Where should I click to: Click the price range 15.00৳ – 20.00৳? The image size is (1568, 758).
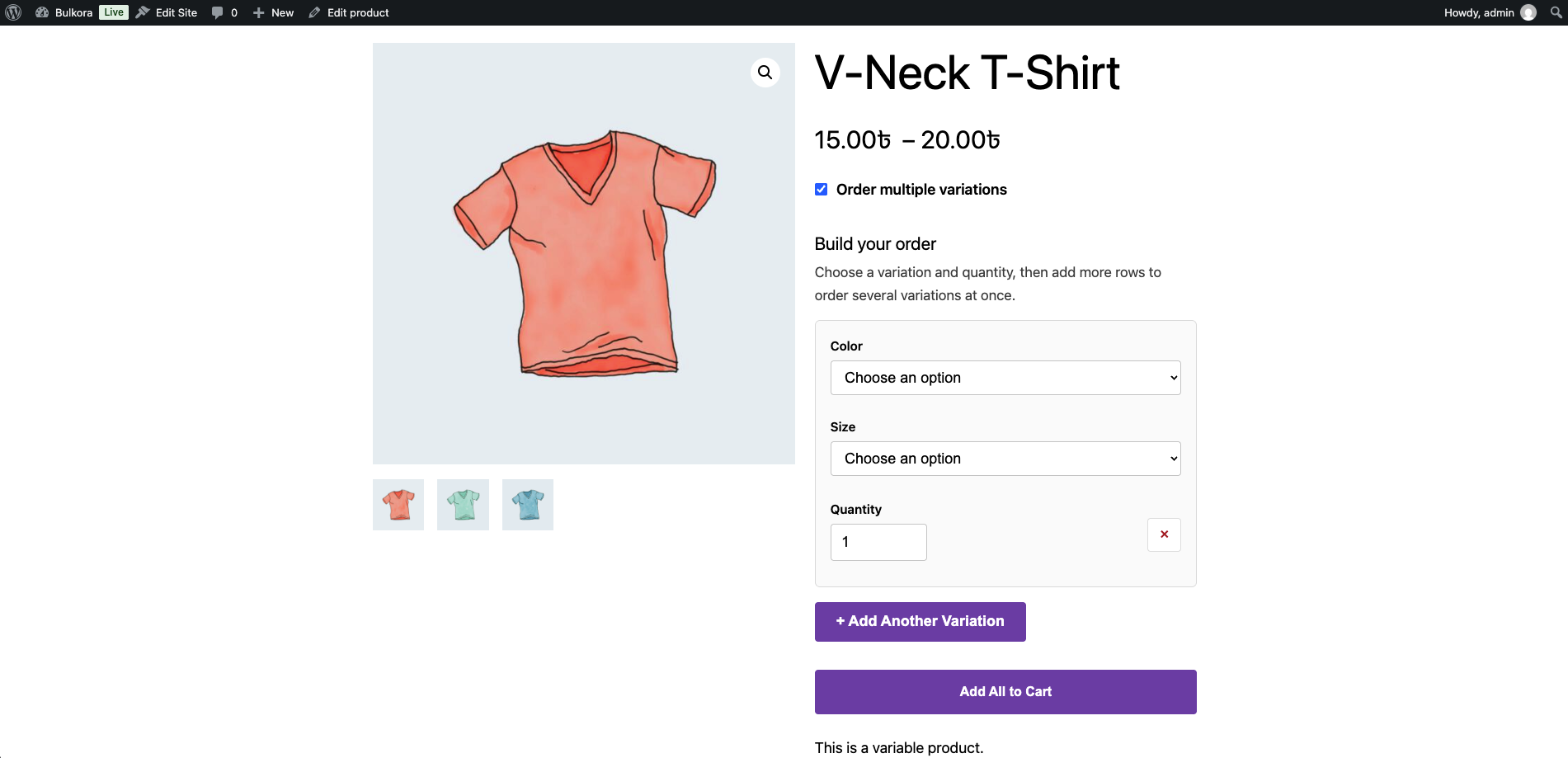pos(907,140)
